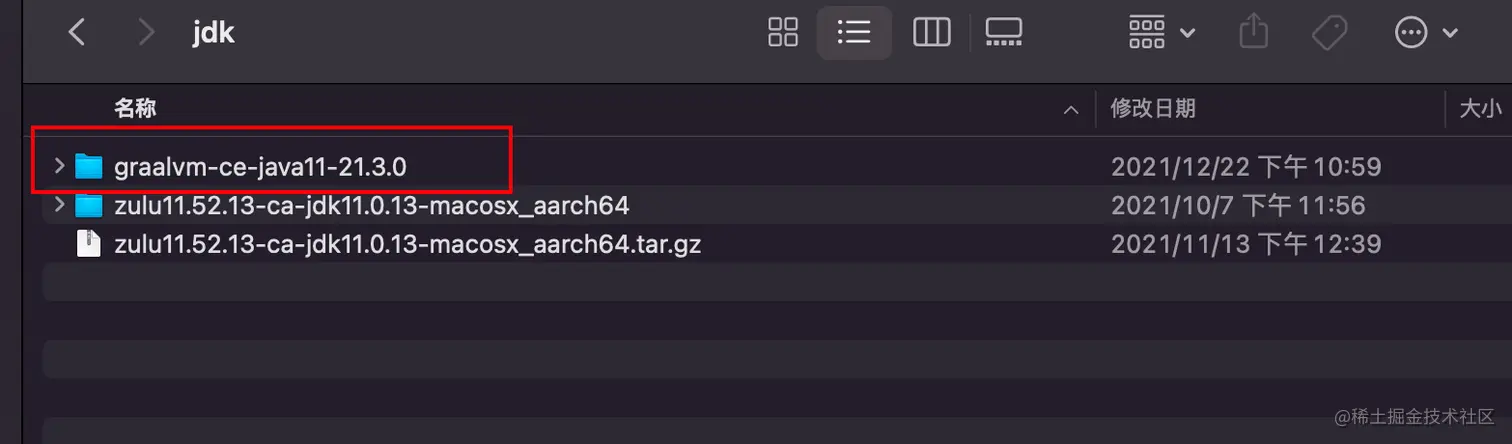Toggle sort direction caret in name column
The height and width of the screenshot is (444, 1512).
click(x=1071, y=109)
